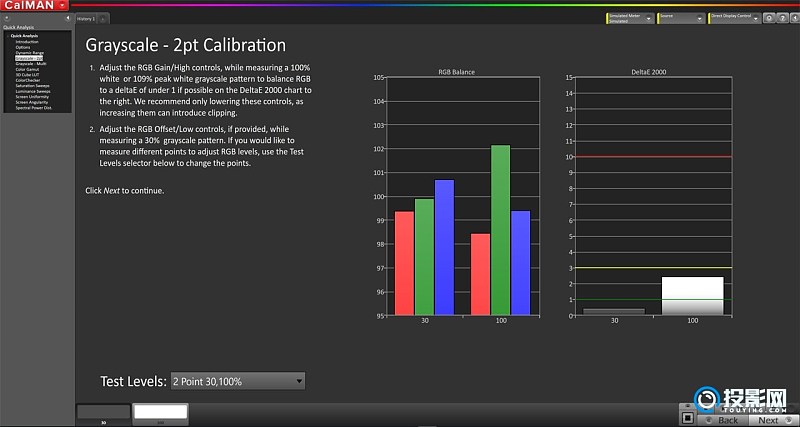Select Introduction in the workflow list
800x427 pixels.
click(x=27, y=41)
